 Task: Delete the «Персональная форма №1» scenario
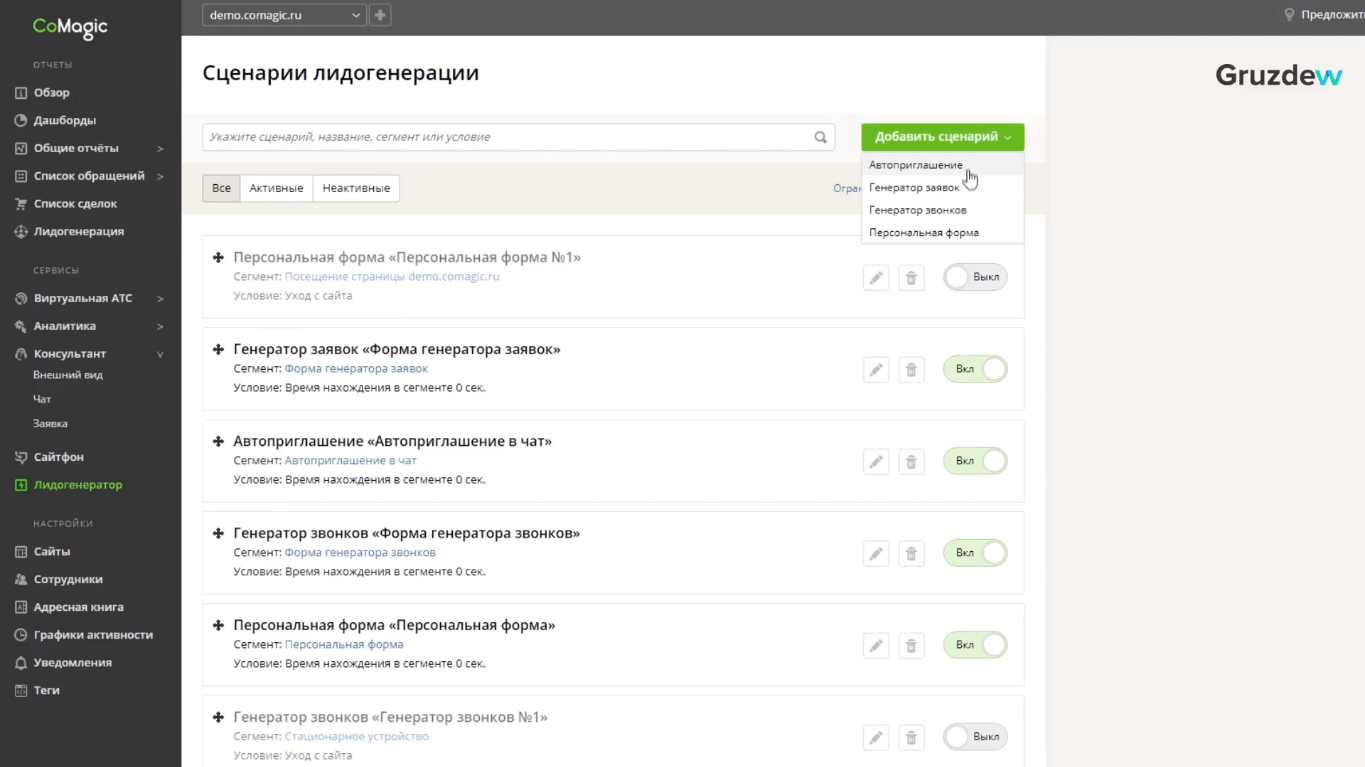[911, 278]
